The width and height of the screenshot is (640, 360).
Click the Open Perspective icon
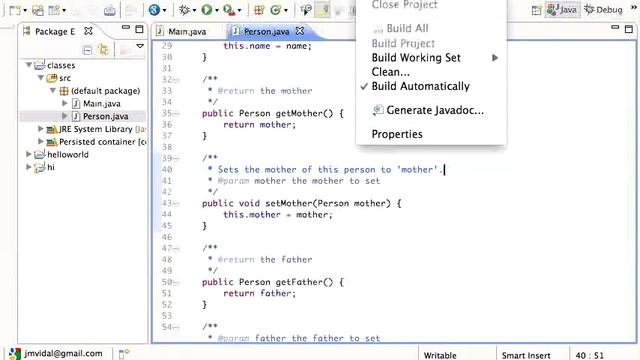(536, 10)
